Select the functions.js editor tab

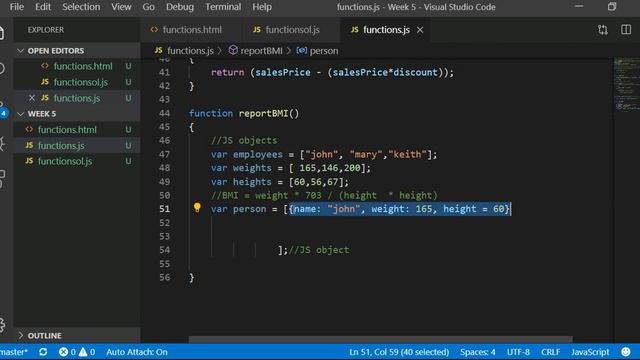click(386, 30)
